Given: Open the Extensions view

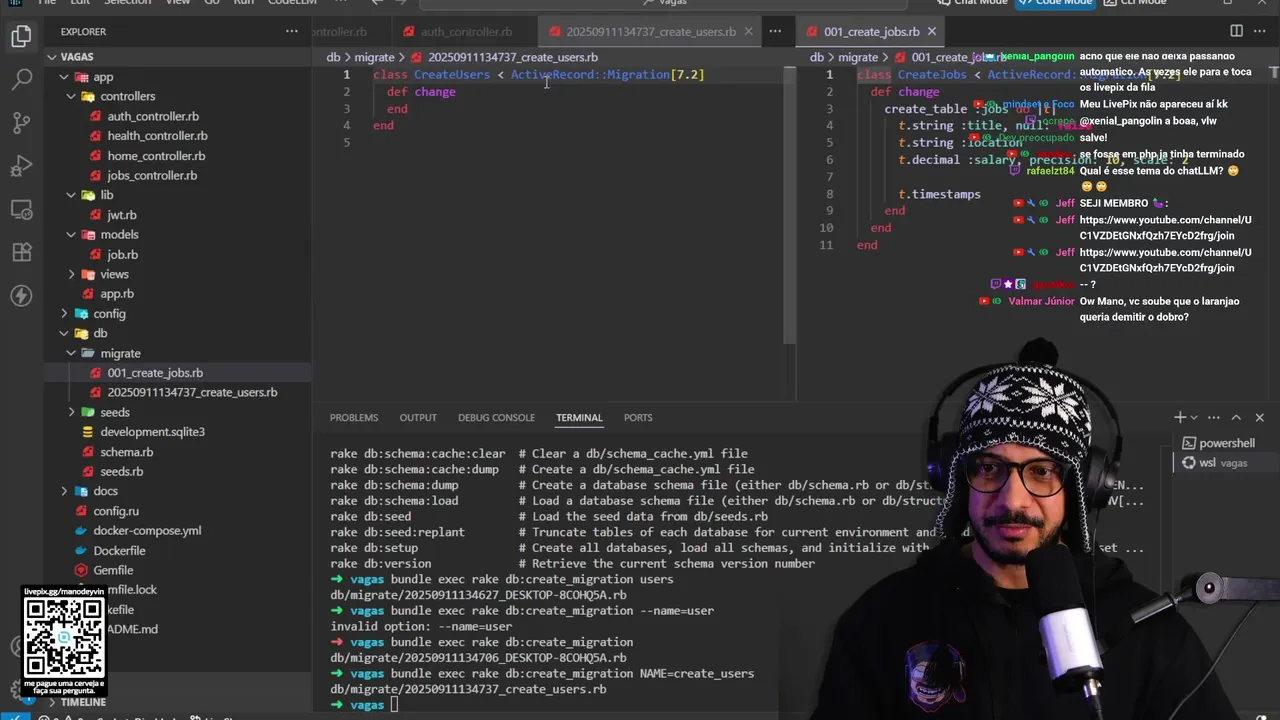Looking at the screenshot, I should pyautogui.click(x=21, y=252).
